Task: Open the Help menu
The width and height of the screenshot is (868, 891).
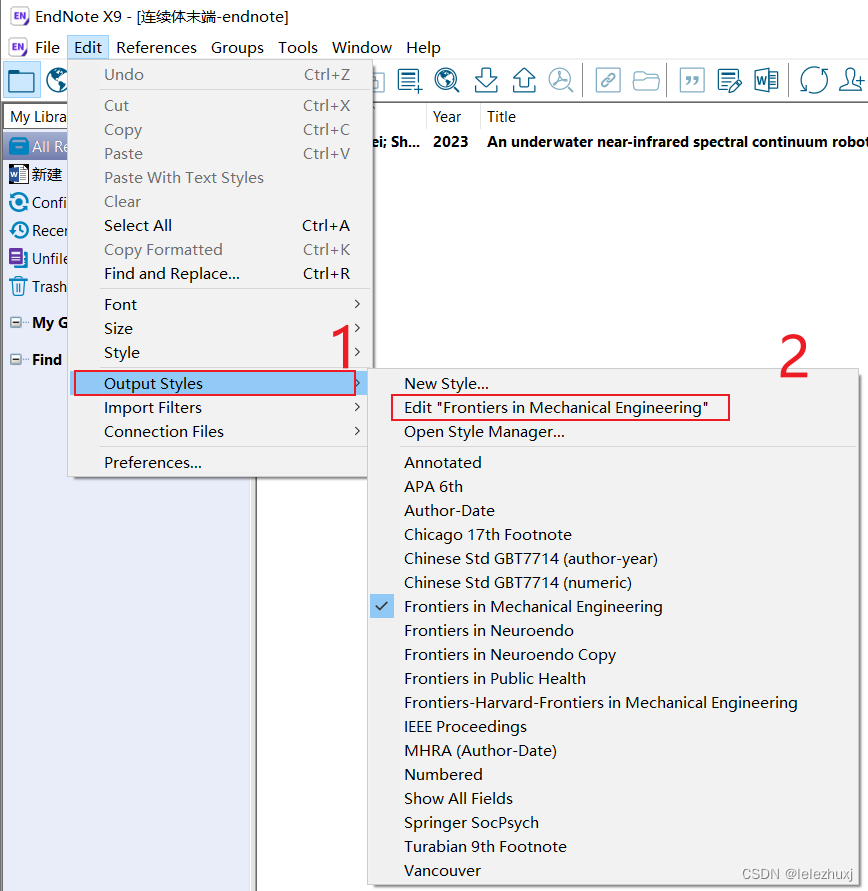Action: tap(423, 47)
